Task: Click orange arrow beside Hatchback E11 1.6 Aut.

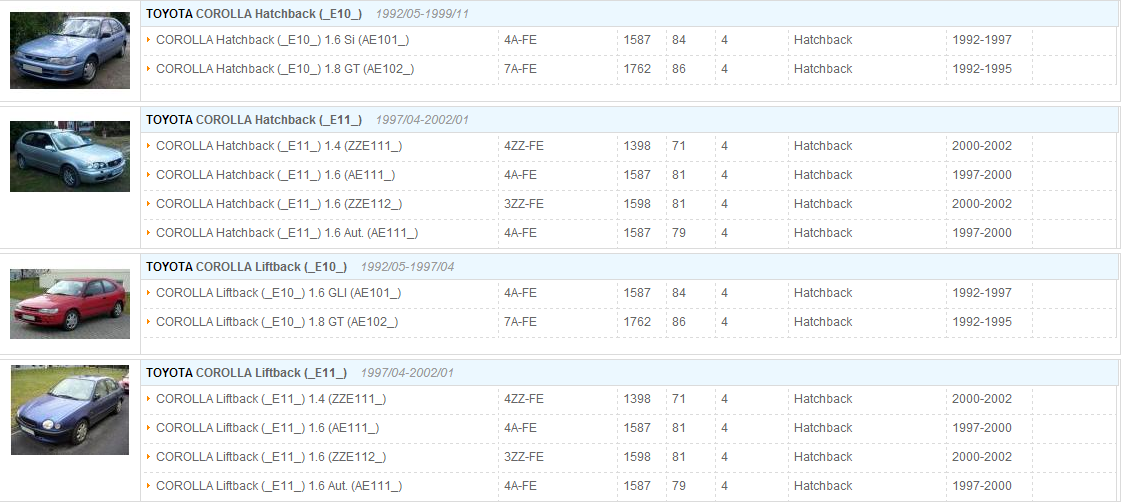Action: [149, 233]
